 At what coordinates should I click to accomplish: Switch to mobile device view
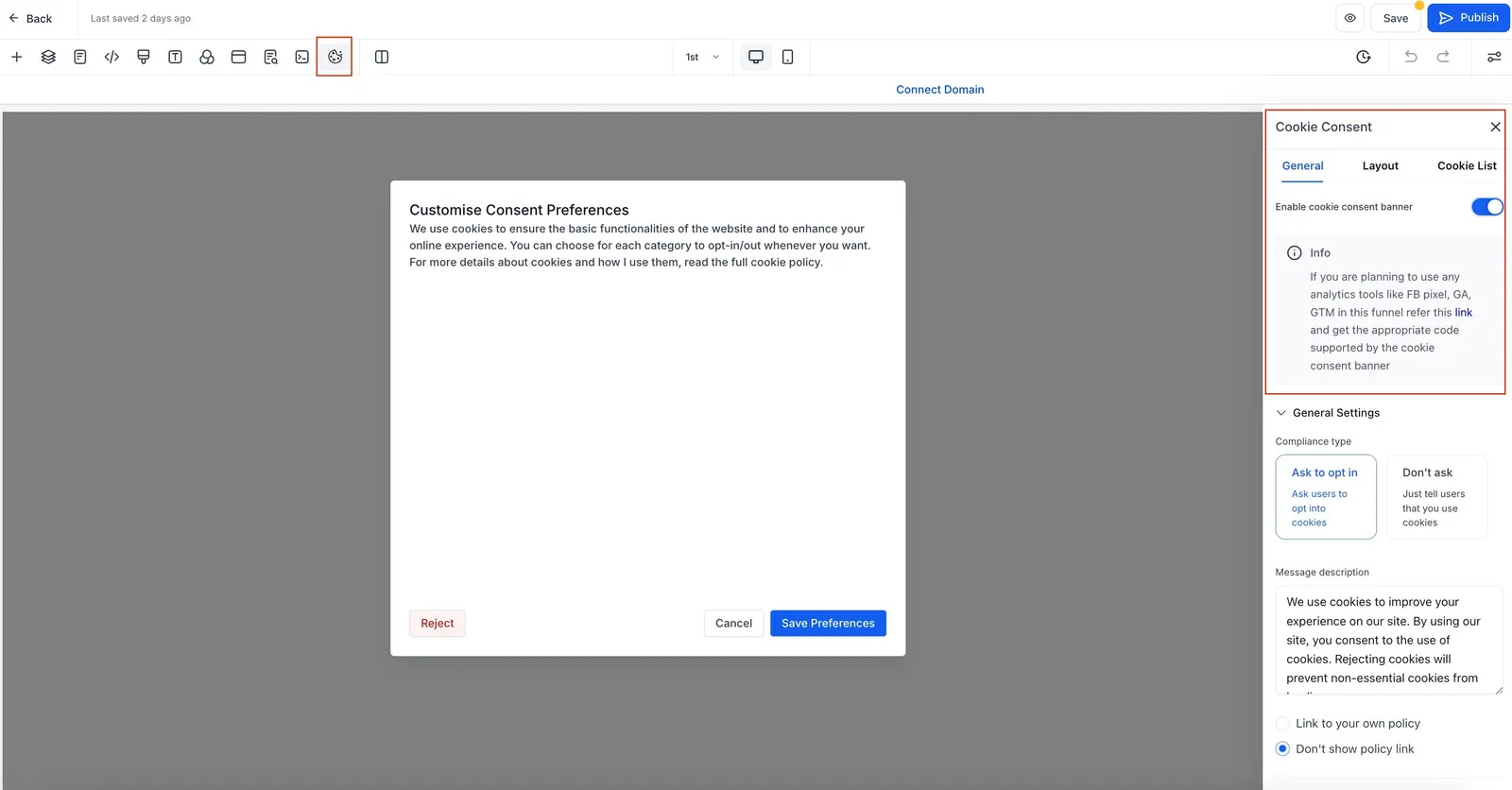[x=787, y=57]
